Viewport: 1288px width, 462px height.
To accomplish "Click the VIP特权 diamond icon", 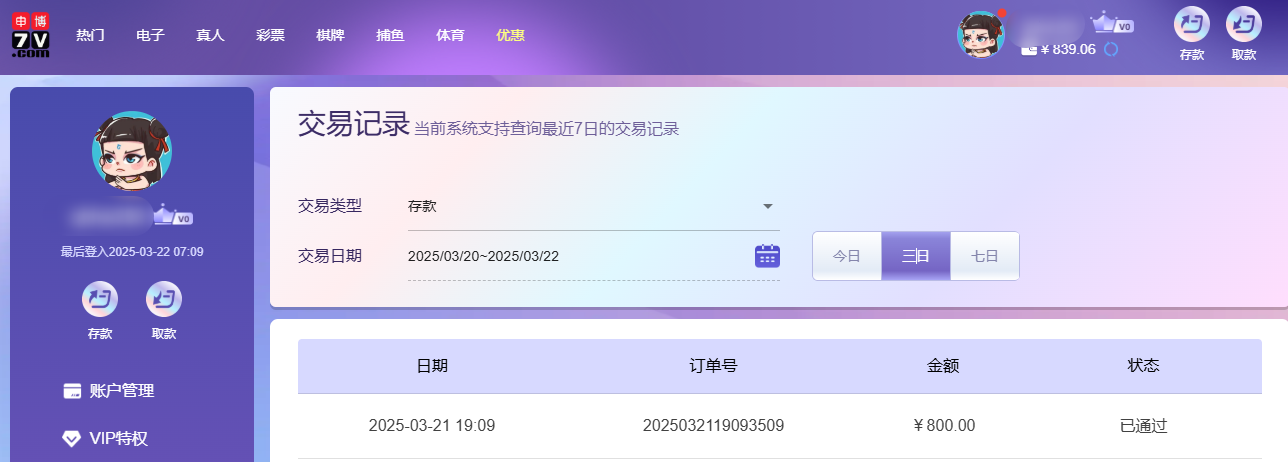I will pos(72,438).
